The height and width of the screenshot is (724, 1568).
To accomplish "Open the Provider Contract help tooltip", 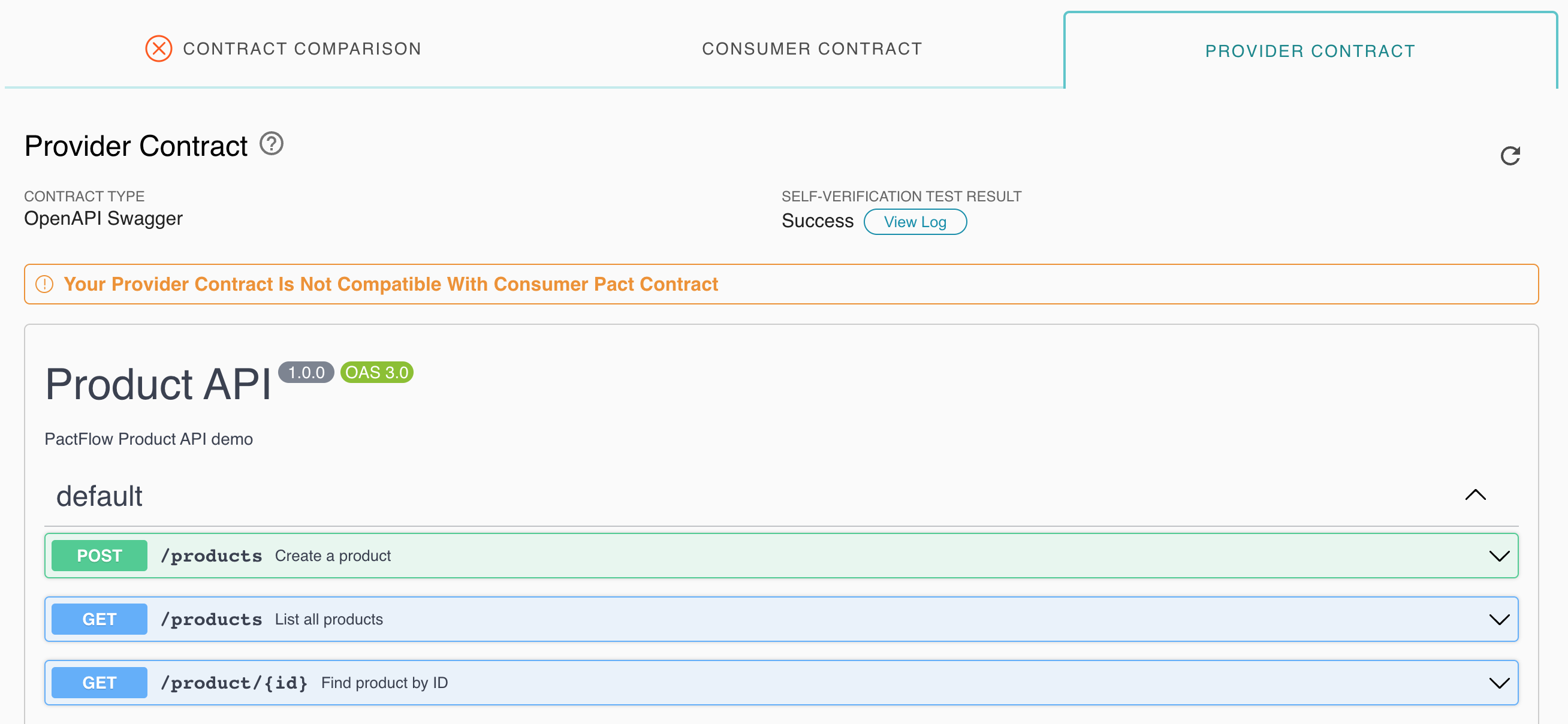I will point(272,144).
